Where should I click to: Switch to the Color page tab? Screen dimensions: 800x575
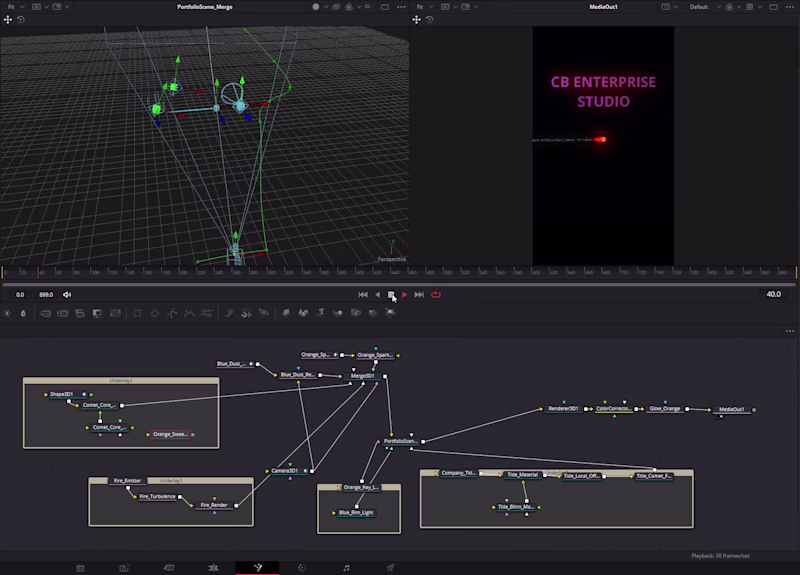click(302, 568)
